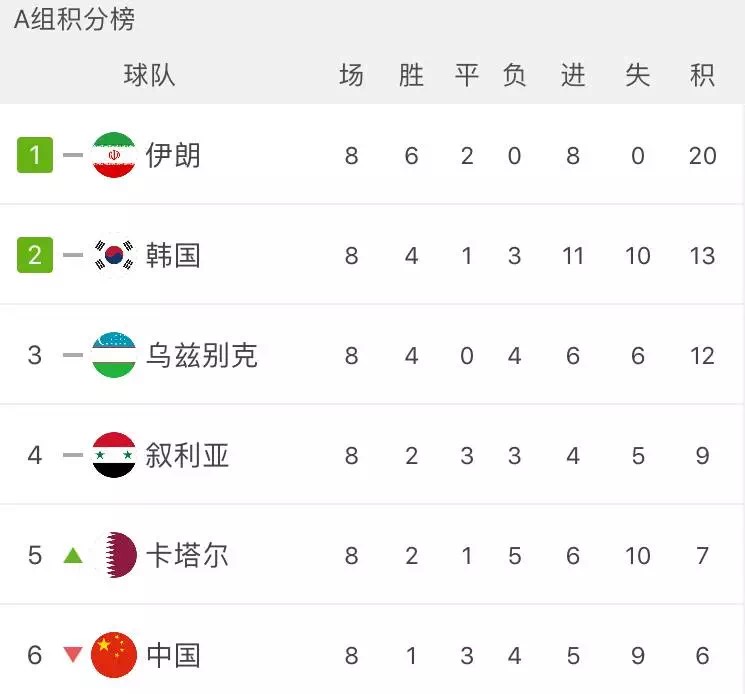Click Iran's 20 points value
The height and width of the screenshot is (694, 745).
click(x=702, y=155)
